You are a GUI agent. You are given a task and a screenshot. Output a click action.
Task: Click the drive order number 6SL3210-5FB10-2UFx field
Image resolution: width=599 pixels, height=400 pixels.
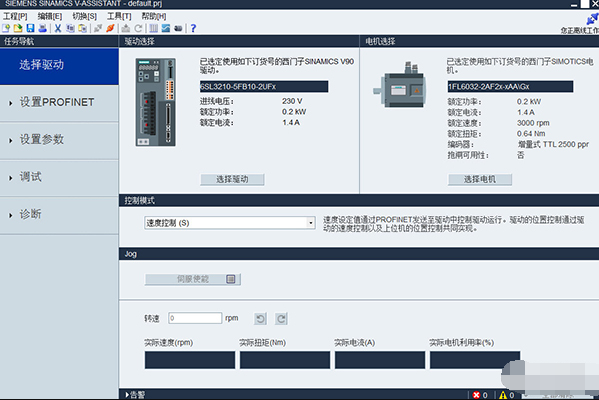pyautogui.click(x=264, y=86)
